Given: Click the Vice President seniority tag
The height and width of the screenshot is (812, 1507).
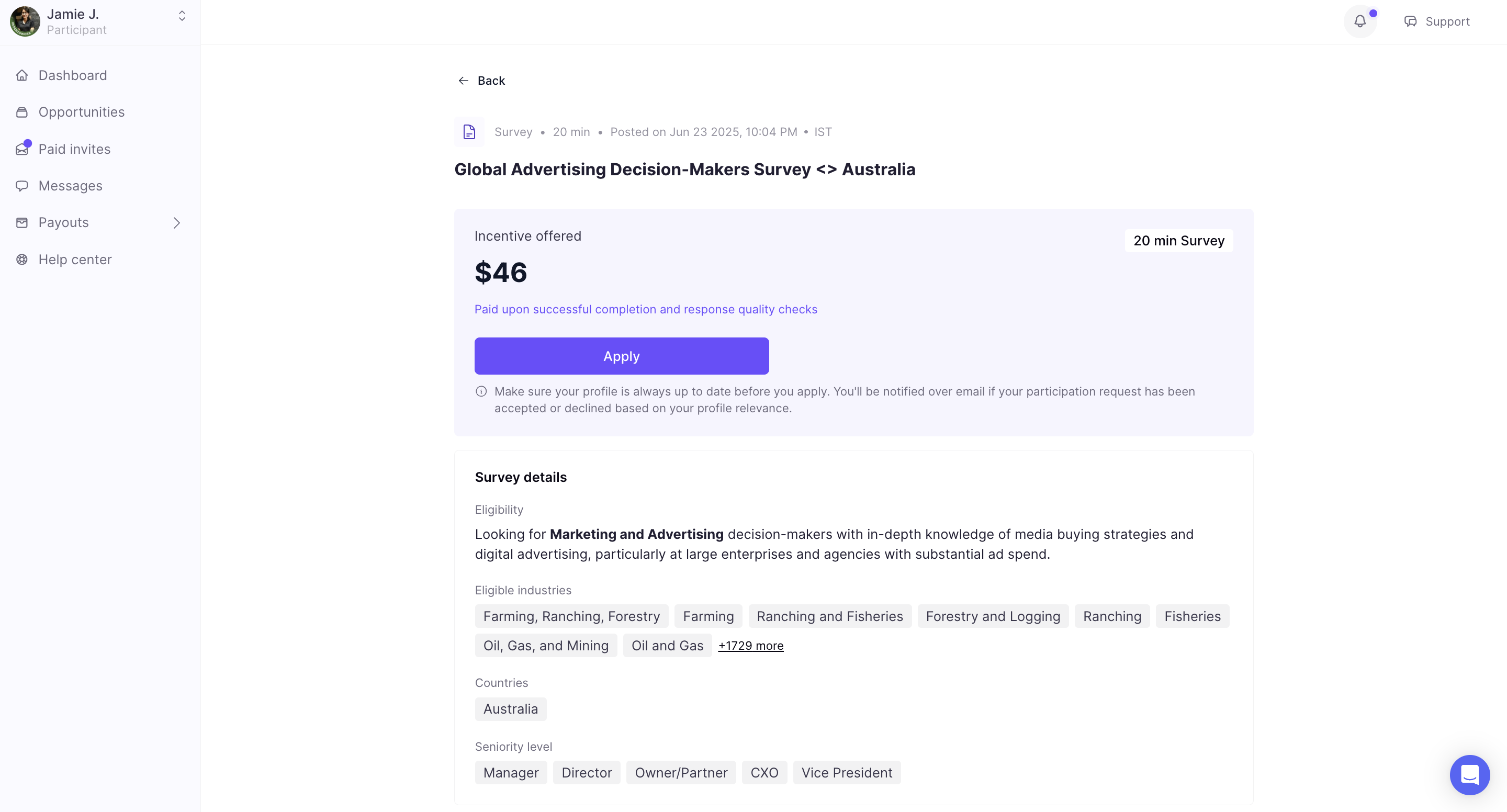Looking at the screenshot, I should tap(847, 773).
